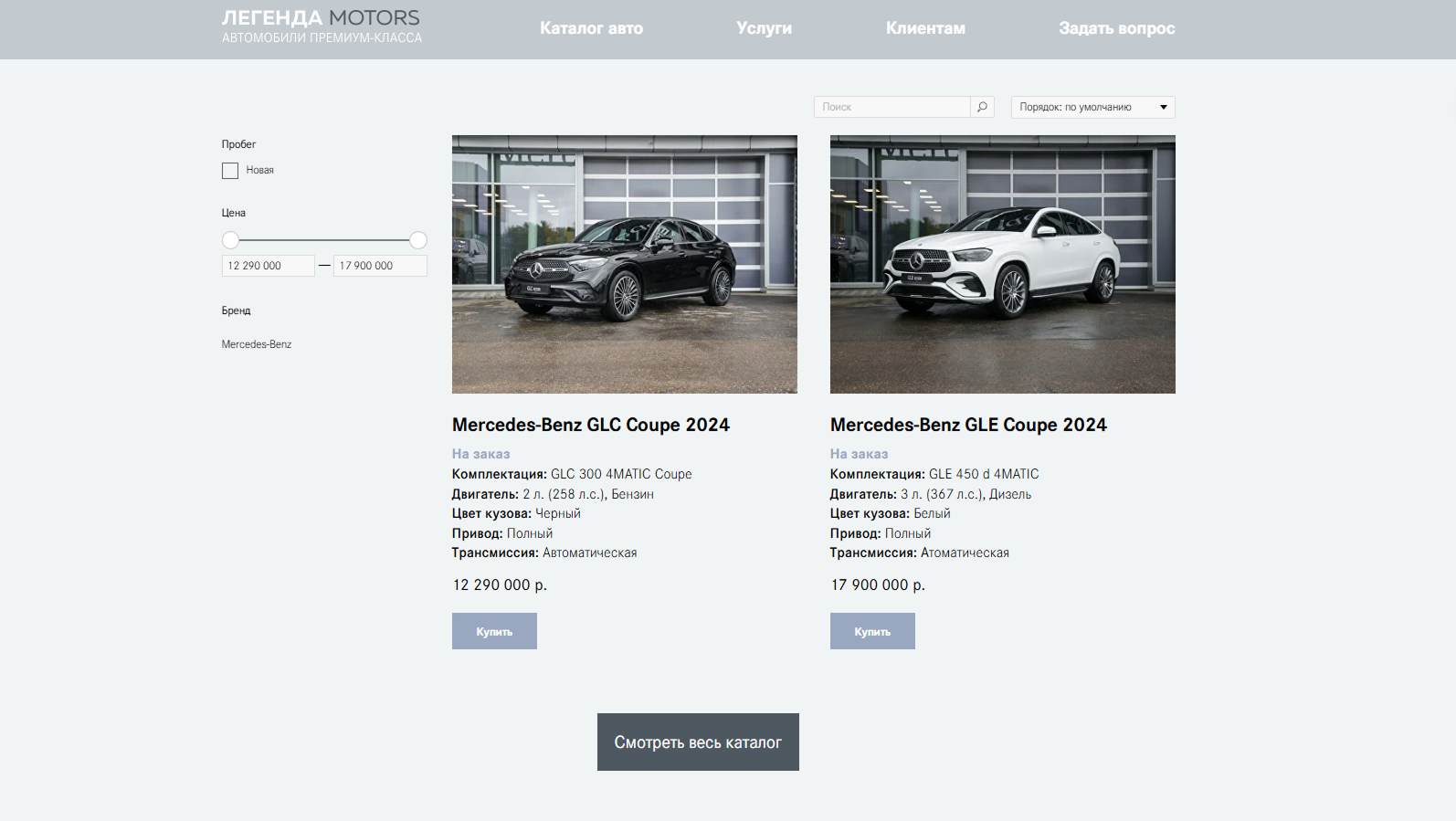Click the body color text Черный
The image size is (1456, 821).
point(558,513)
